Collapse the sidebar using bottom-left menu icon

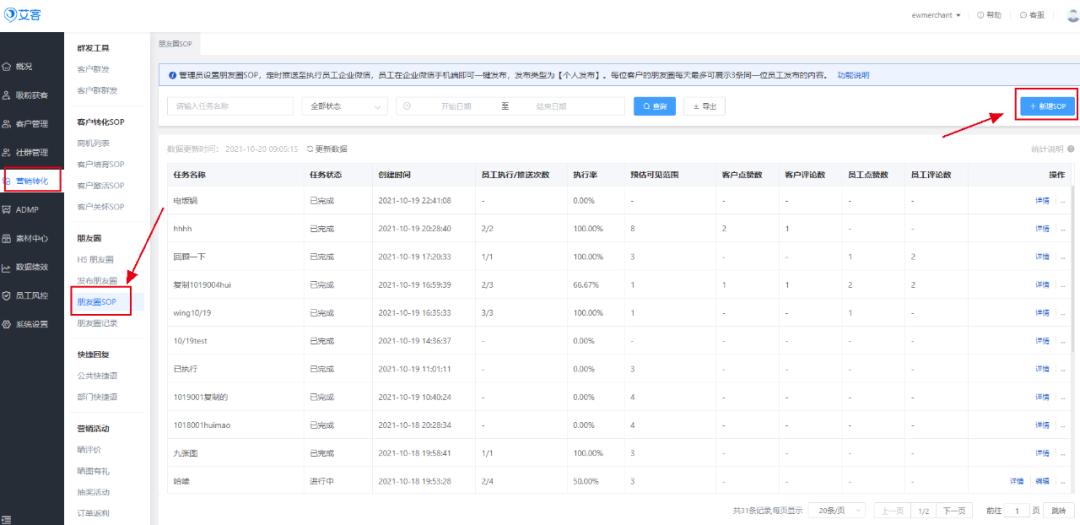[8, 517]
